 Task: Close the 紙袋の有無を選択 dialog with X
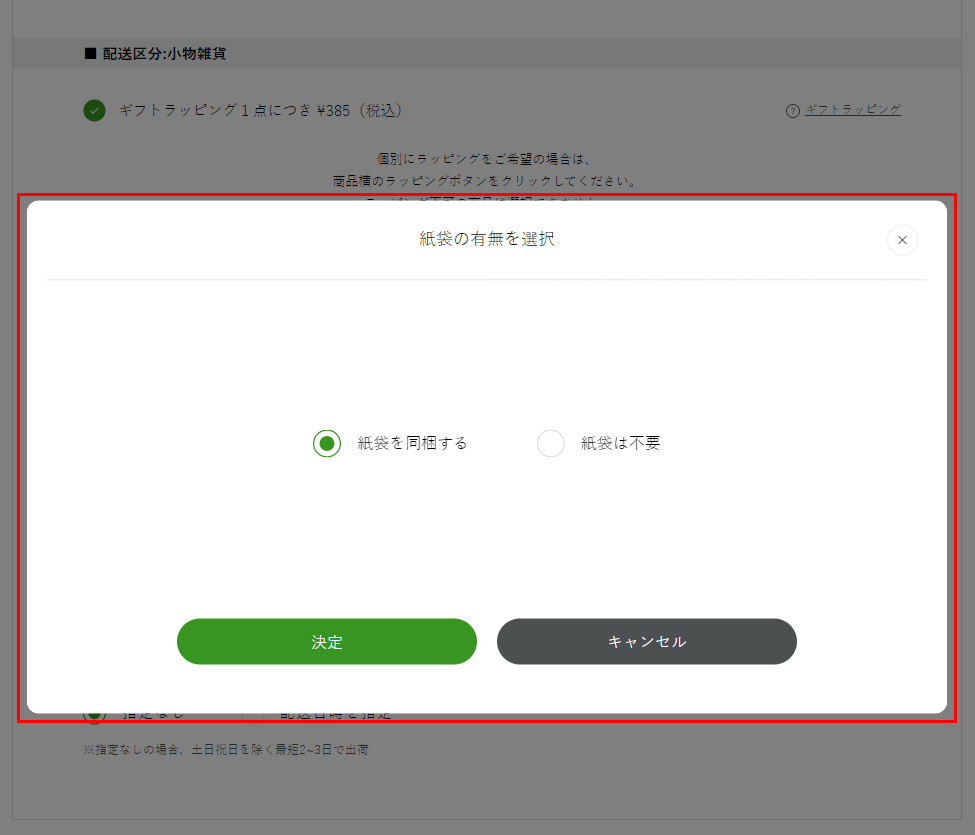click(902, 240)
